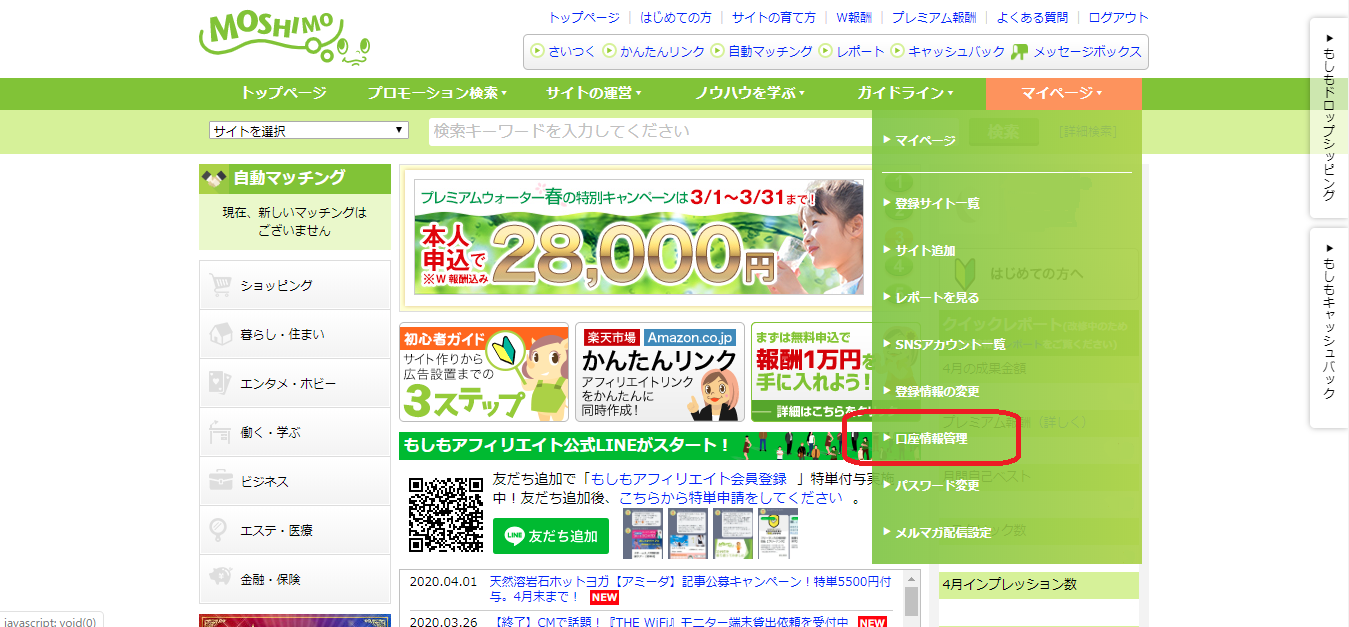Image resolution: width=1349 pixels, height=627 pixels.
Task: Select the mirror icon for エステ・医療
Action: [x=220, y=531]
